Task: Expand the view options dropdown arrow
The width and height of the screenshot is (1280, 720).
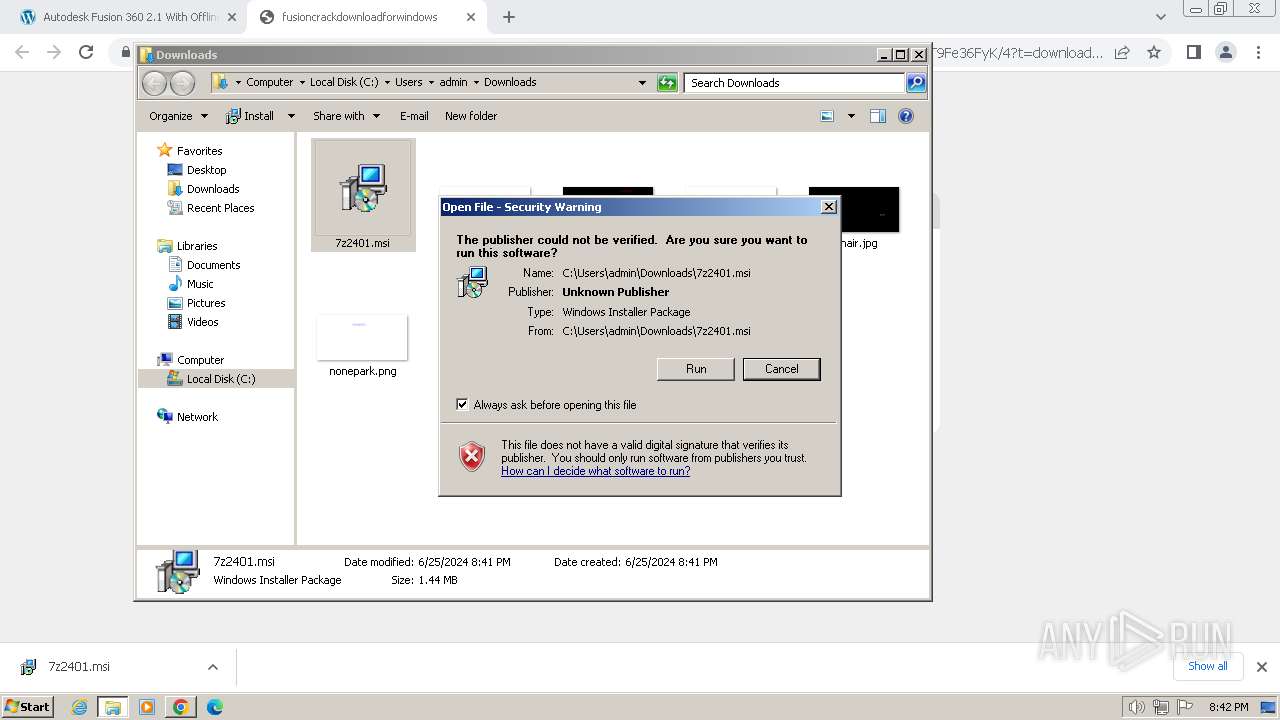Action: click(851, 116)
